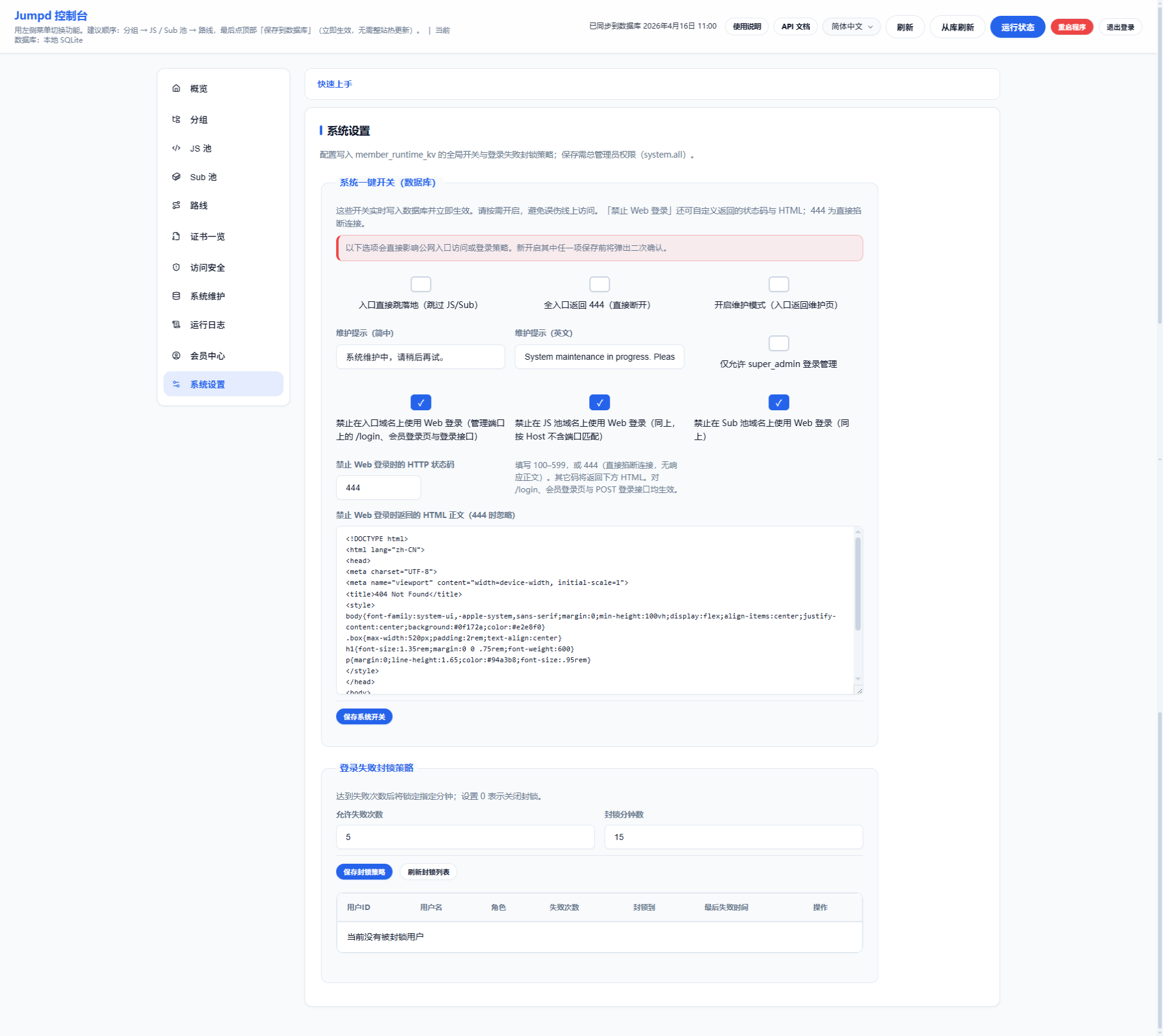Image resolution: width=1163 pixels, height=1036 pixels.
Task: Click the tree icon beside 分组
Action: [176, 119]
